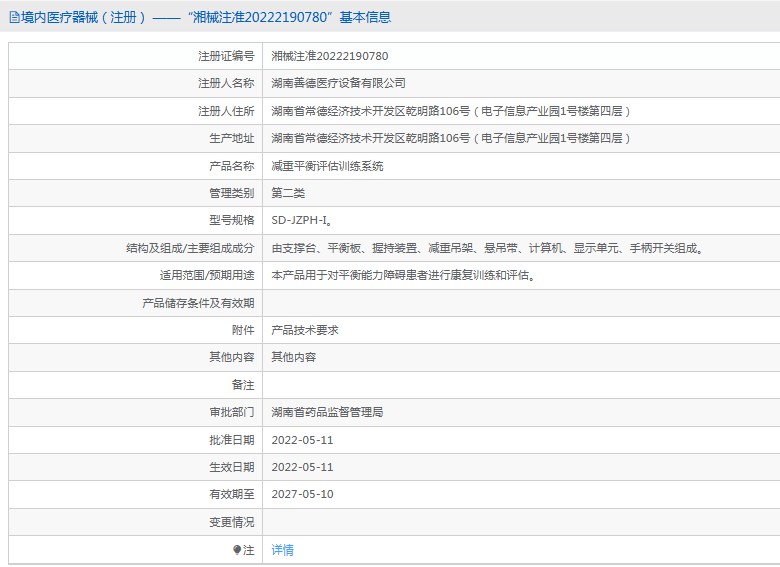Image resolution: width=780 pixels, height=567 pixels.
Task: Click the registration number 湘械注准20222190780 value
Action: pos(329,56)
